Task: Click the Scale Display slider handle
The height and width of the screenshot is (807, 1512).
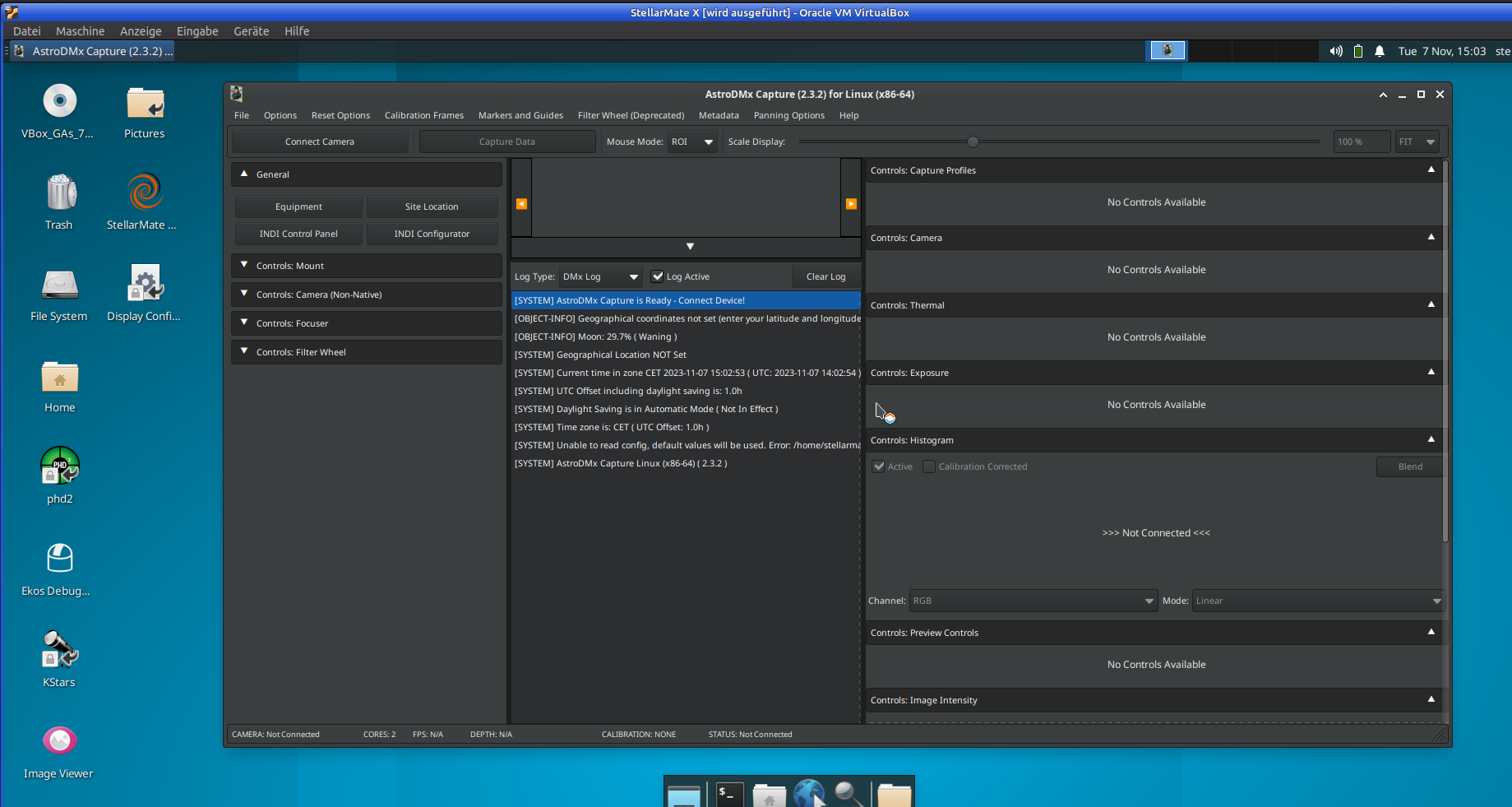Action: click(x=973, y=141)
